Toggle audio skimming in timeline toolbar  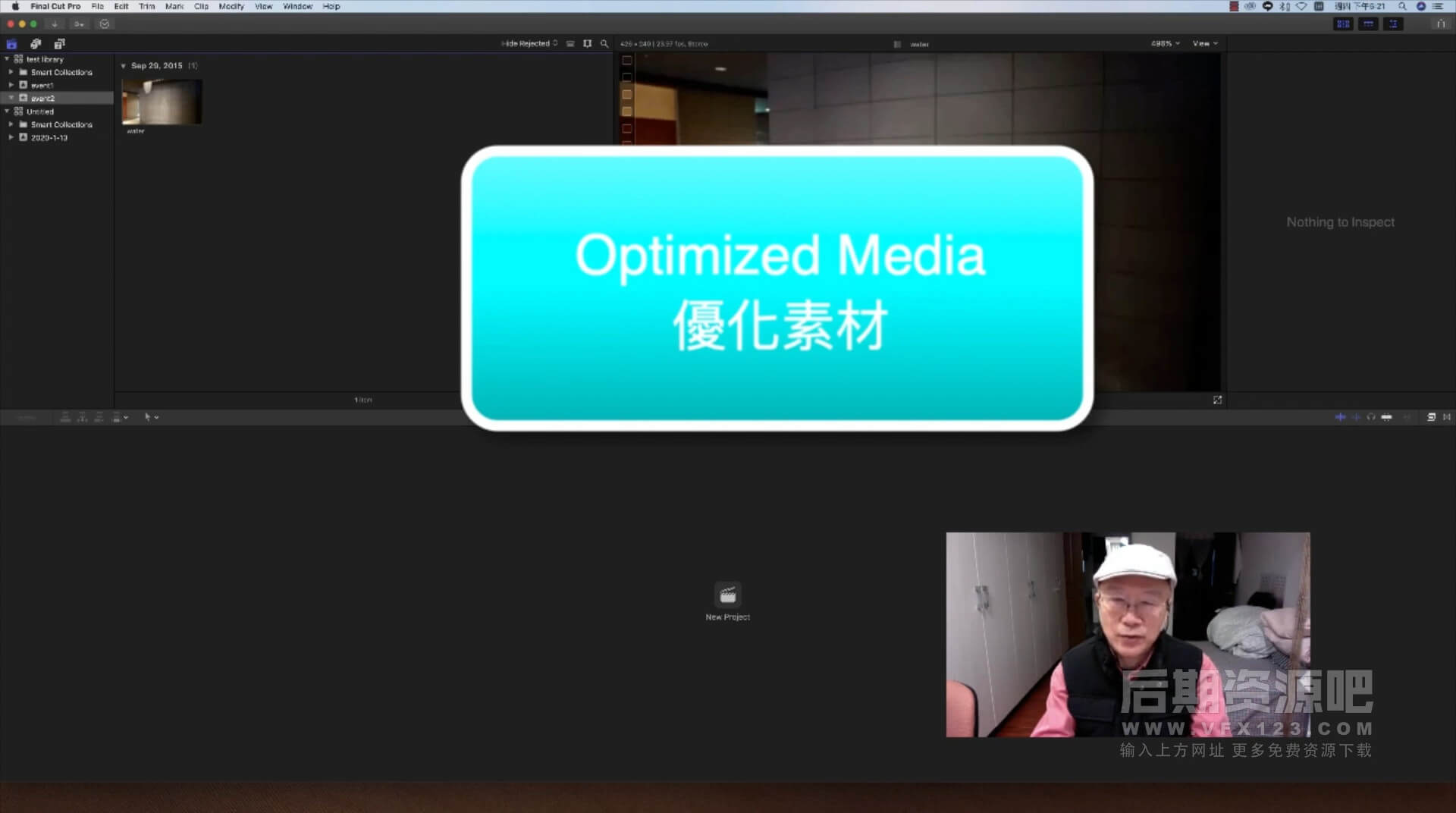(1356, 417)
